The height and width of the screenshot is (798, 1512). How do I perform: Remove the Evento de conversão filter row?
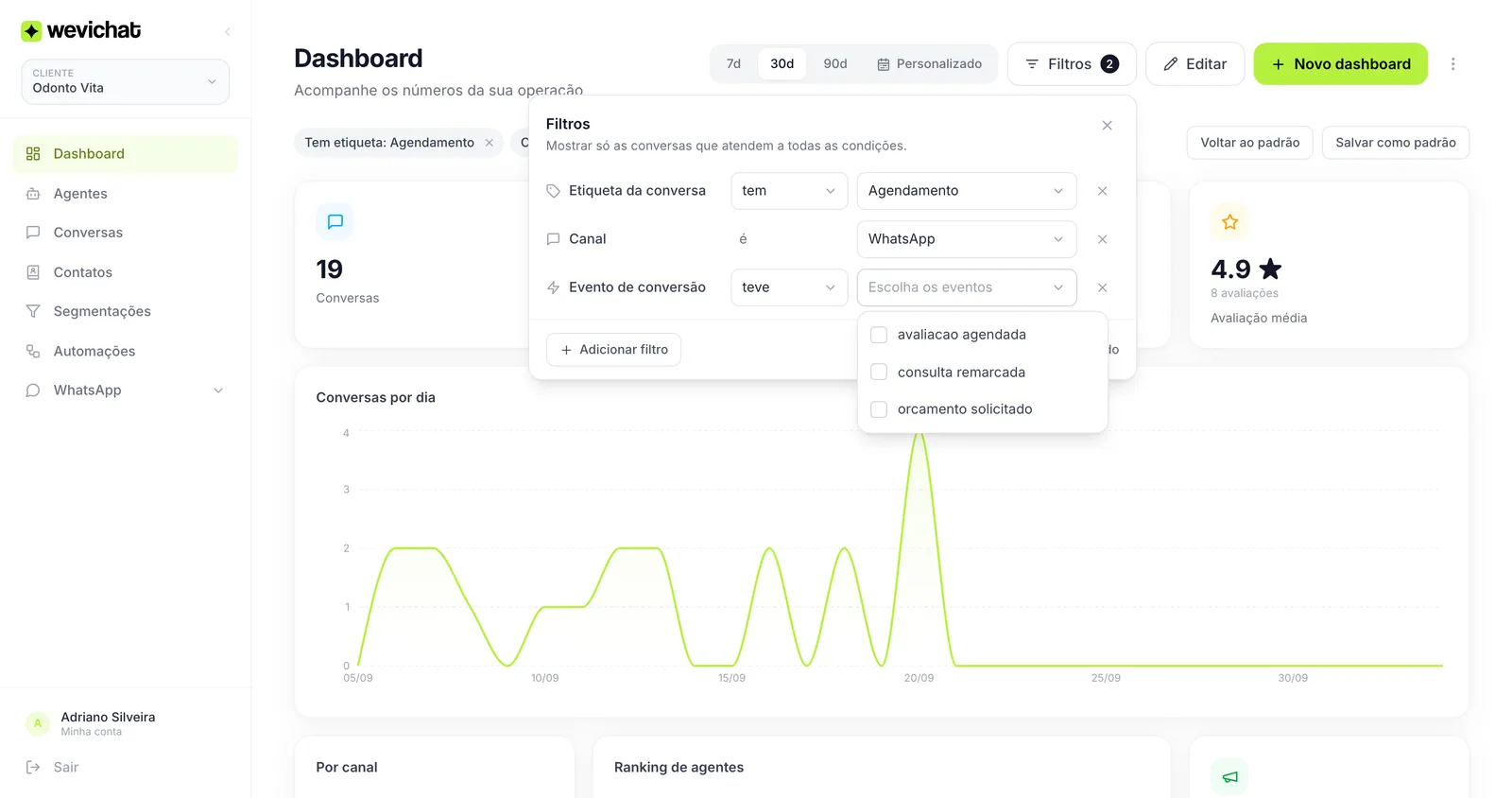[x=1102, y=287]
